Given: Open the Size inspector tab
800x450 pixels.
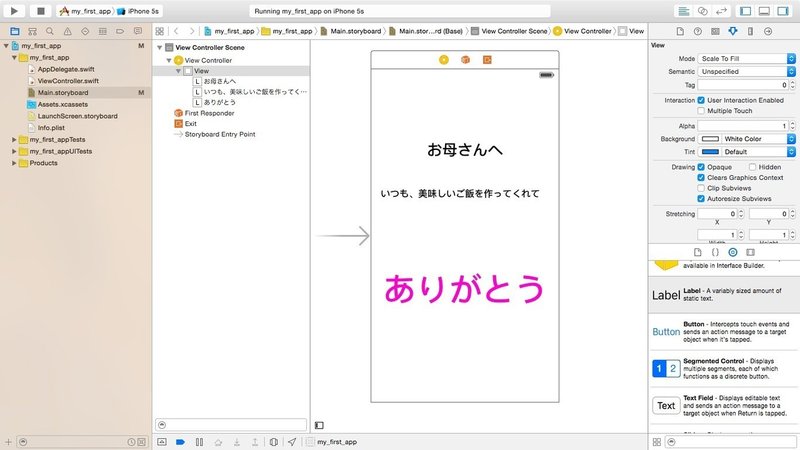Looking at the screenshot, I should tap(750, 31).
